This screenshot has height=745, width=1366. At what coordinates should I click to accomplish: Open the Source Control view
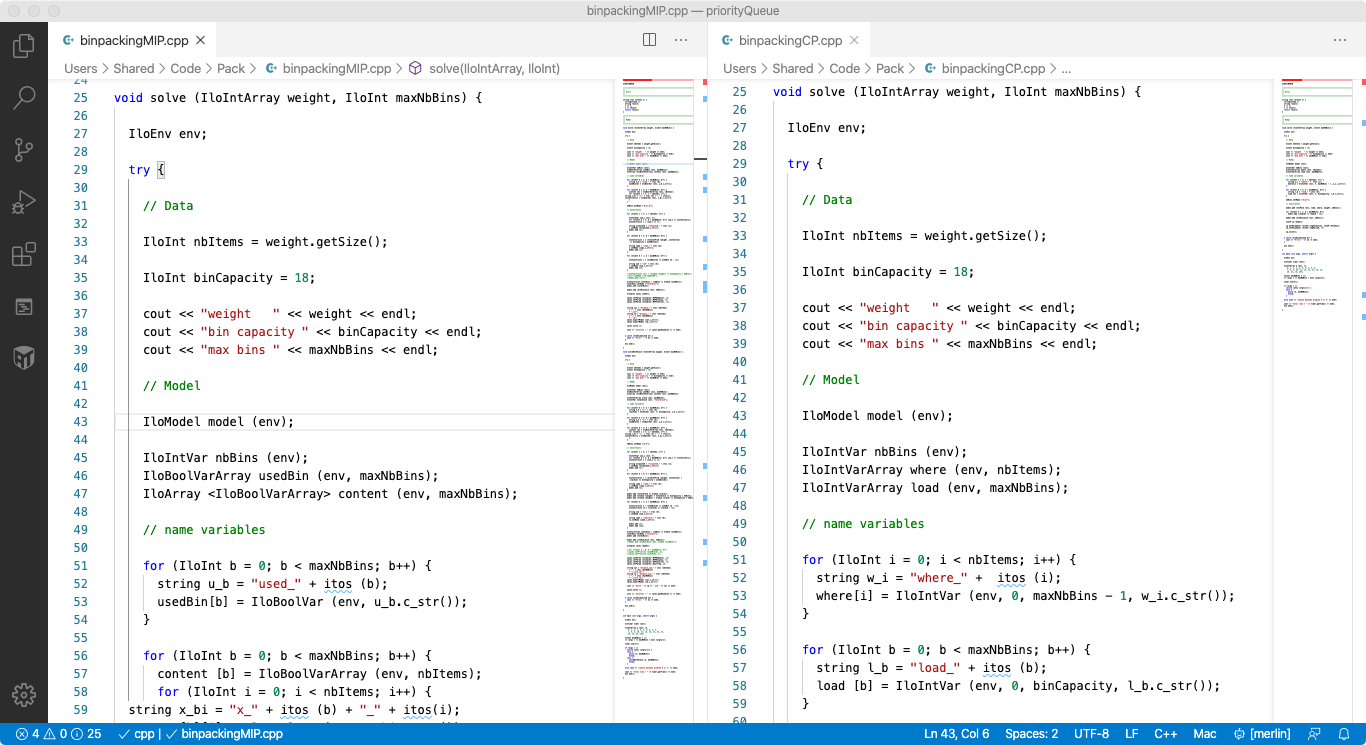tap(24, 150)
